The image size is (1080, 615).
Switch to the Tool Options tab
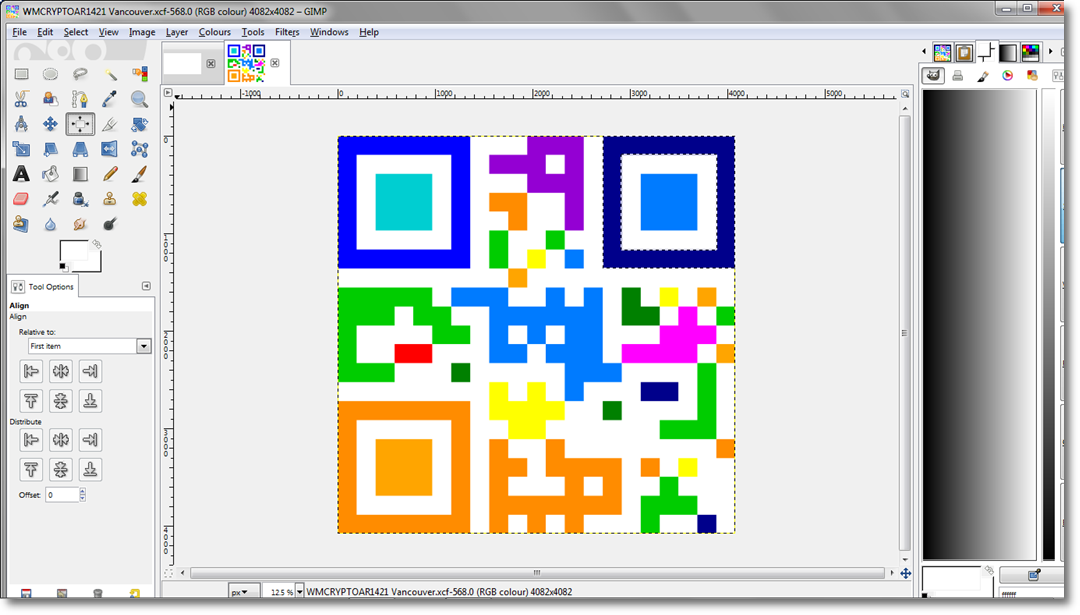click(43, 286)
